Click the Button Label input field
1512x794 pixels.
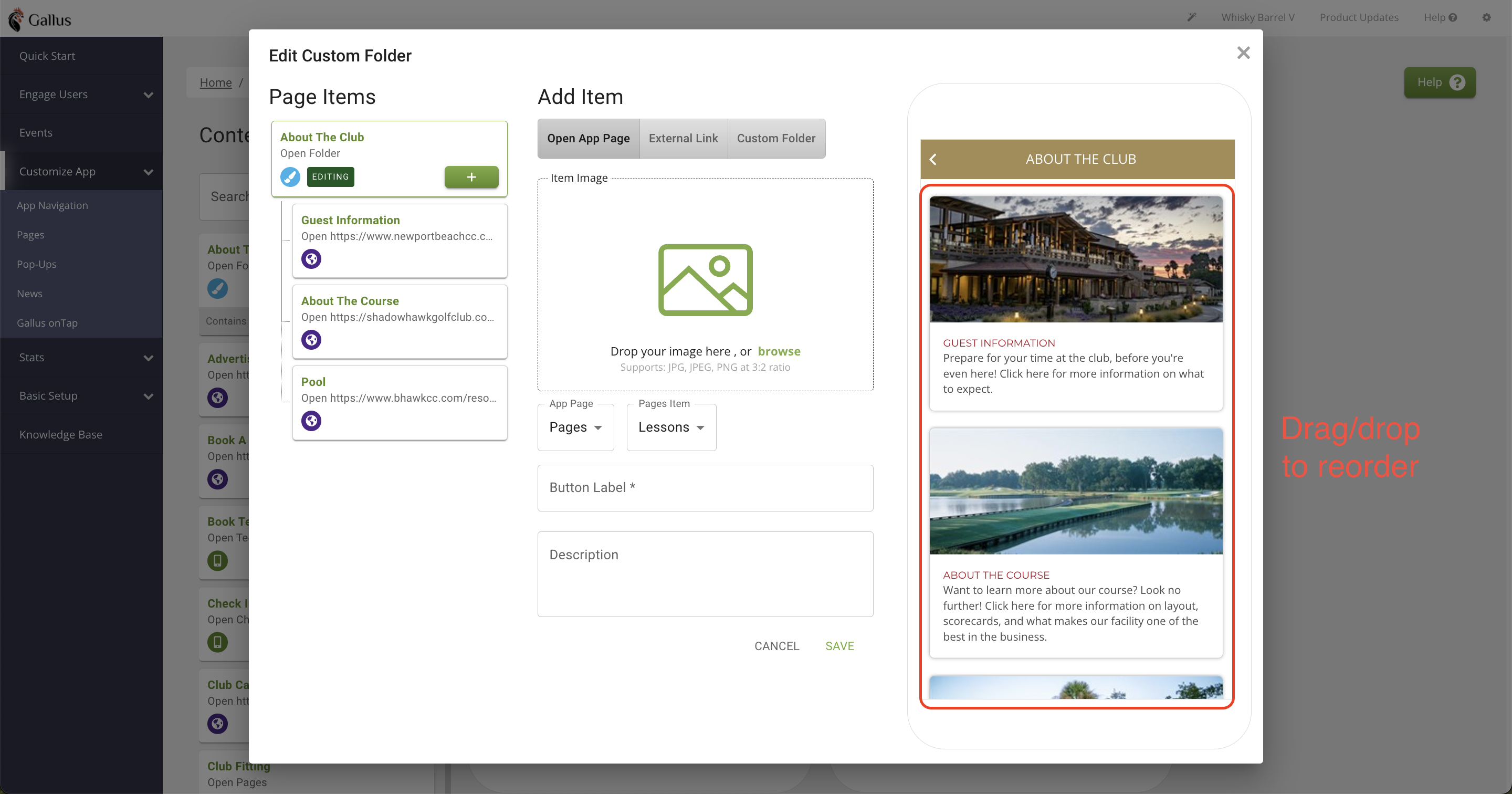[x=705, y=488]
